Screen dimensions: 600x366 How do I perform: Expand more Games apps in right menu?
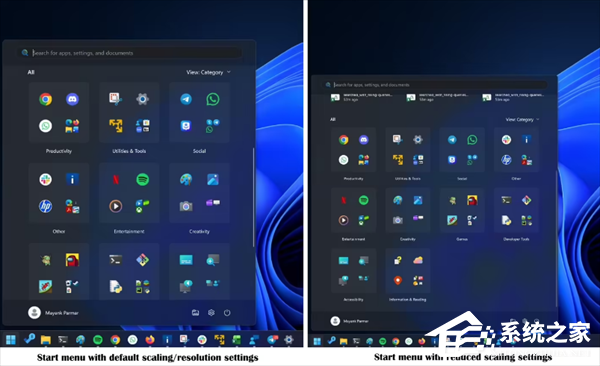(x=472, y=220)
